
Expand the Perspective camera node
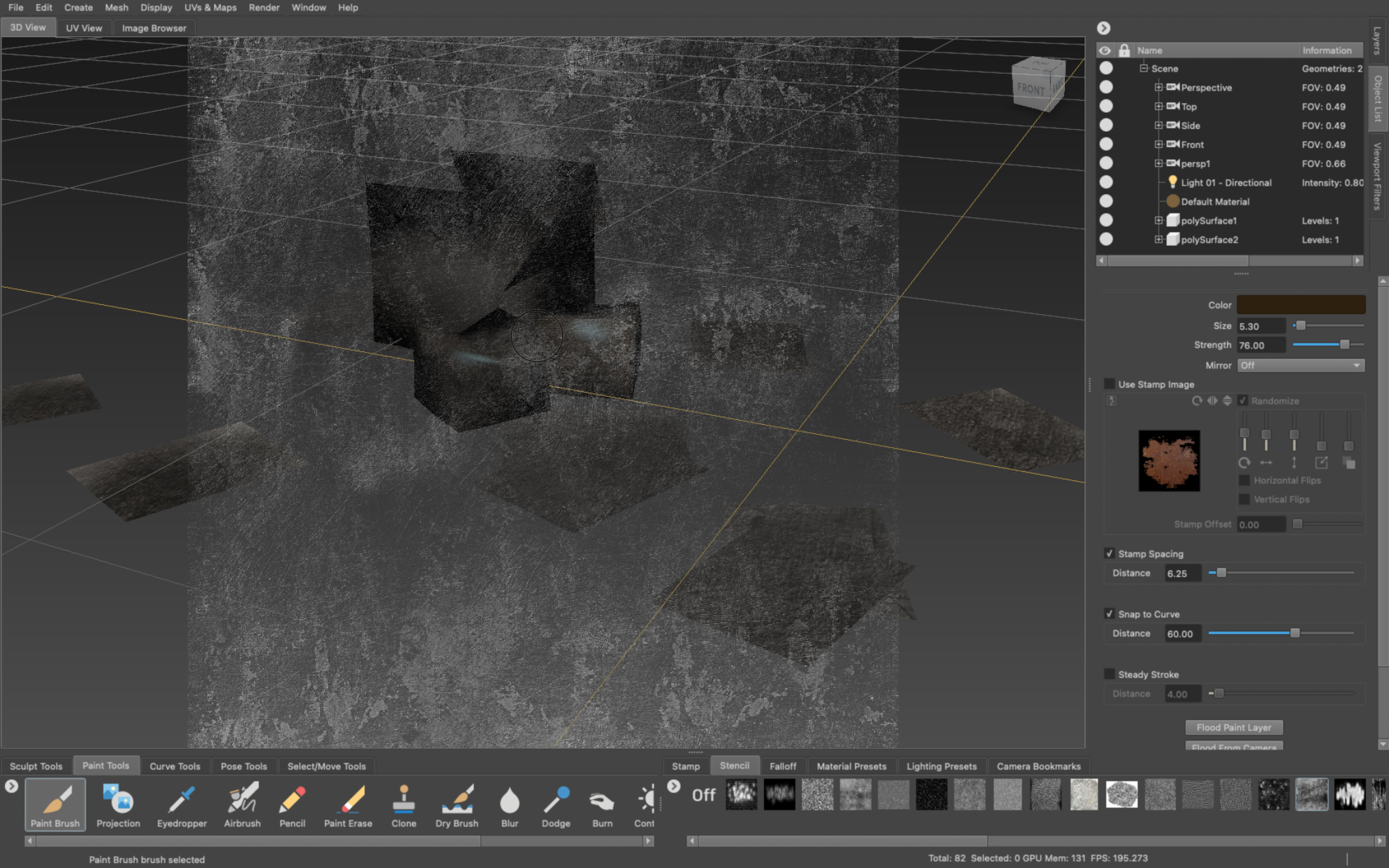tap(1159, 88)
